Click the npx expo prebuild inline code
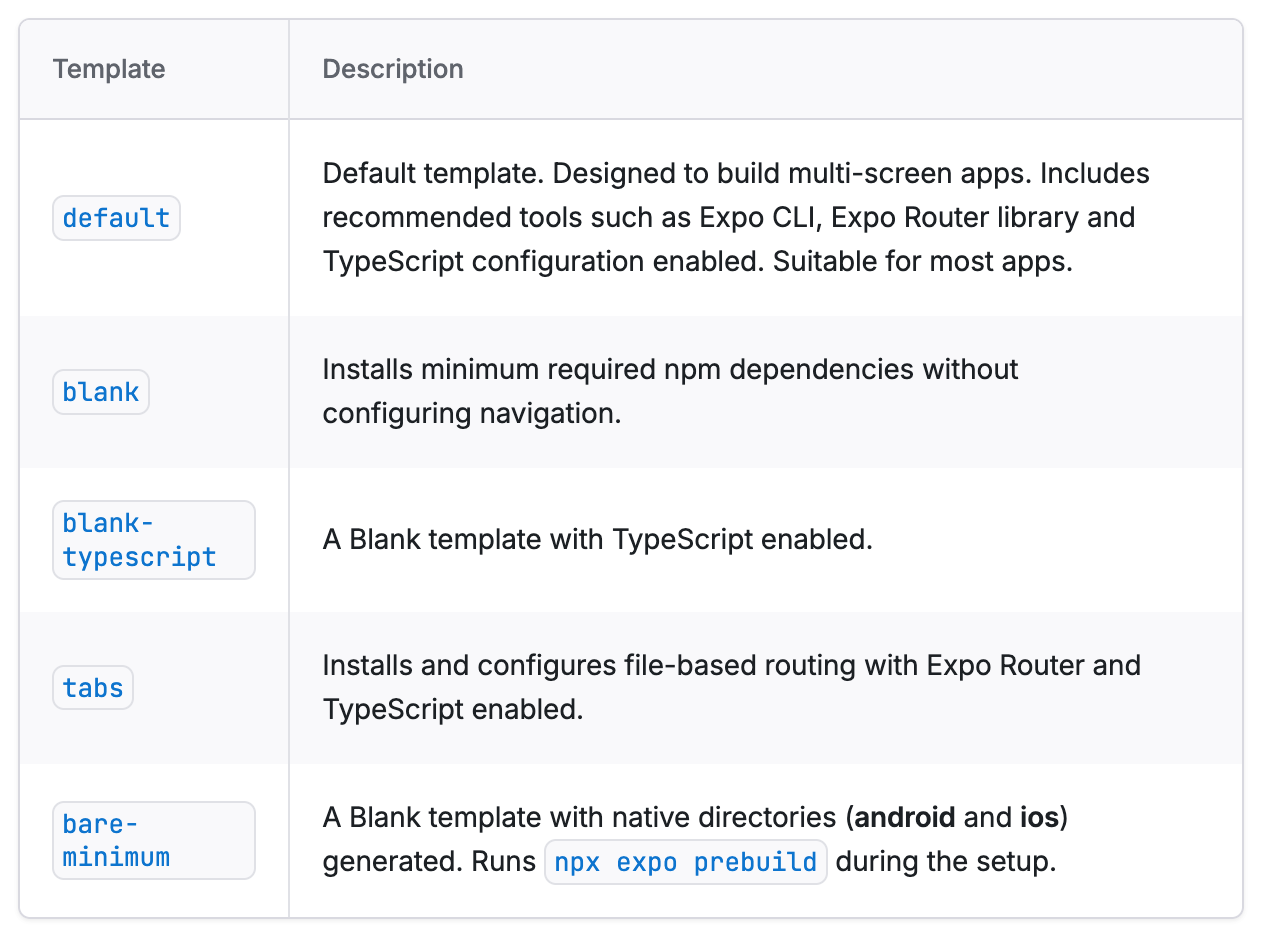Screen dimensions: 1262x932 (686, 862)
